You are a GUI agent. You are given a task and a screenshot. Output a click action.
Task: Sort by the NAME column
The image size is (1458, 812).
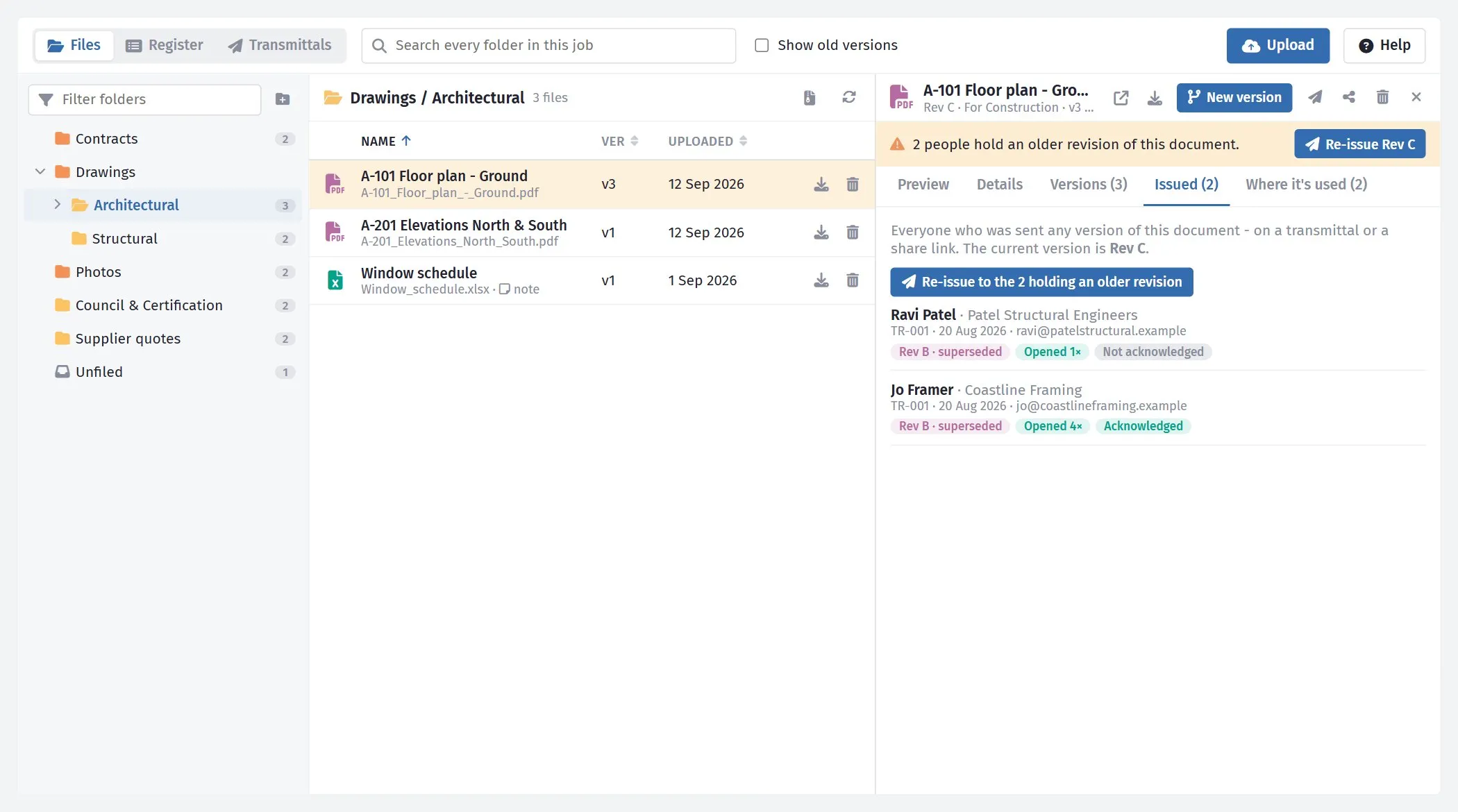coord(386,141)
